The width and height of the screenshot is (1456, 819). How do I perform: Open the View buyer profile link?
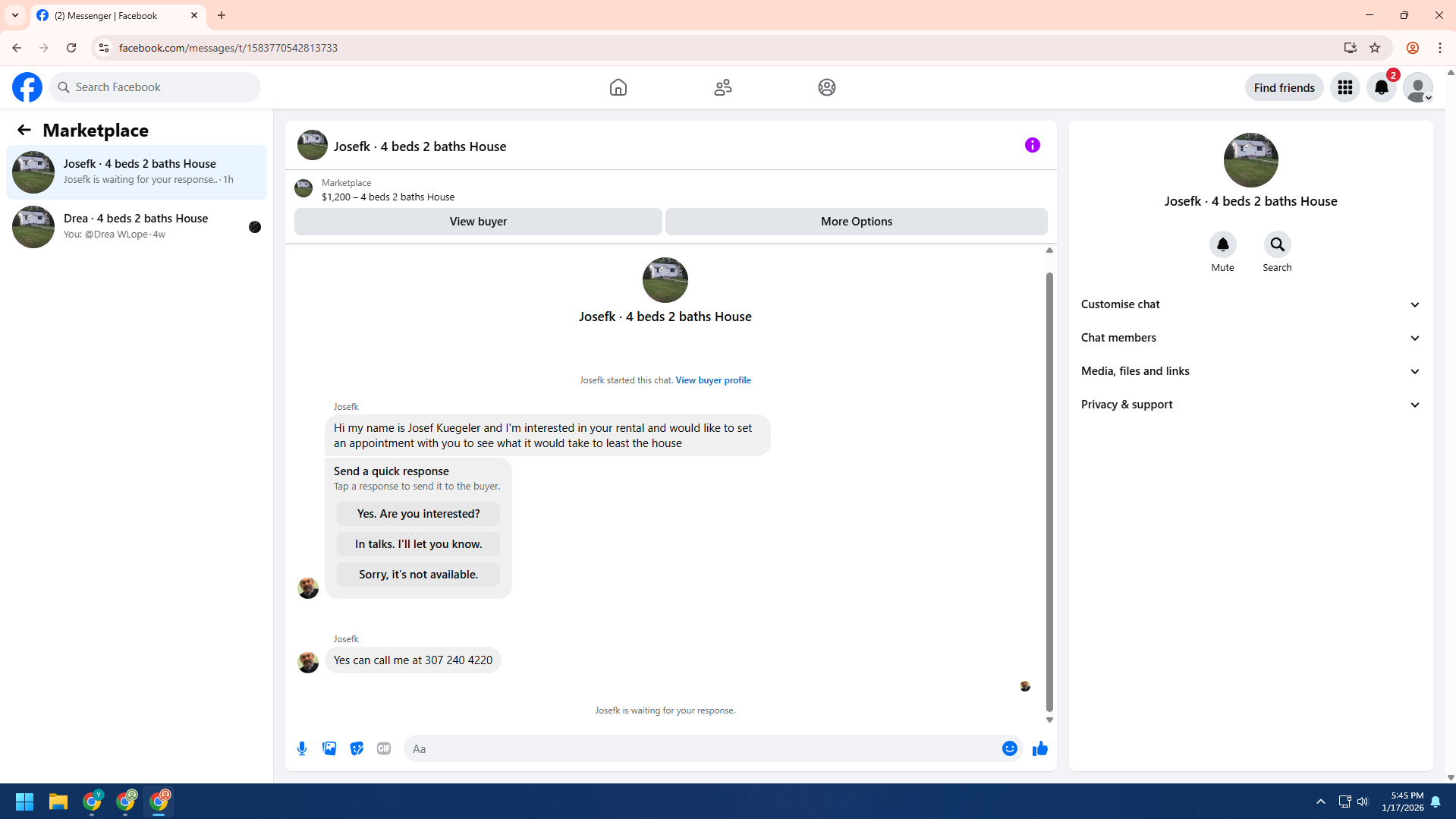713,380
